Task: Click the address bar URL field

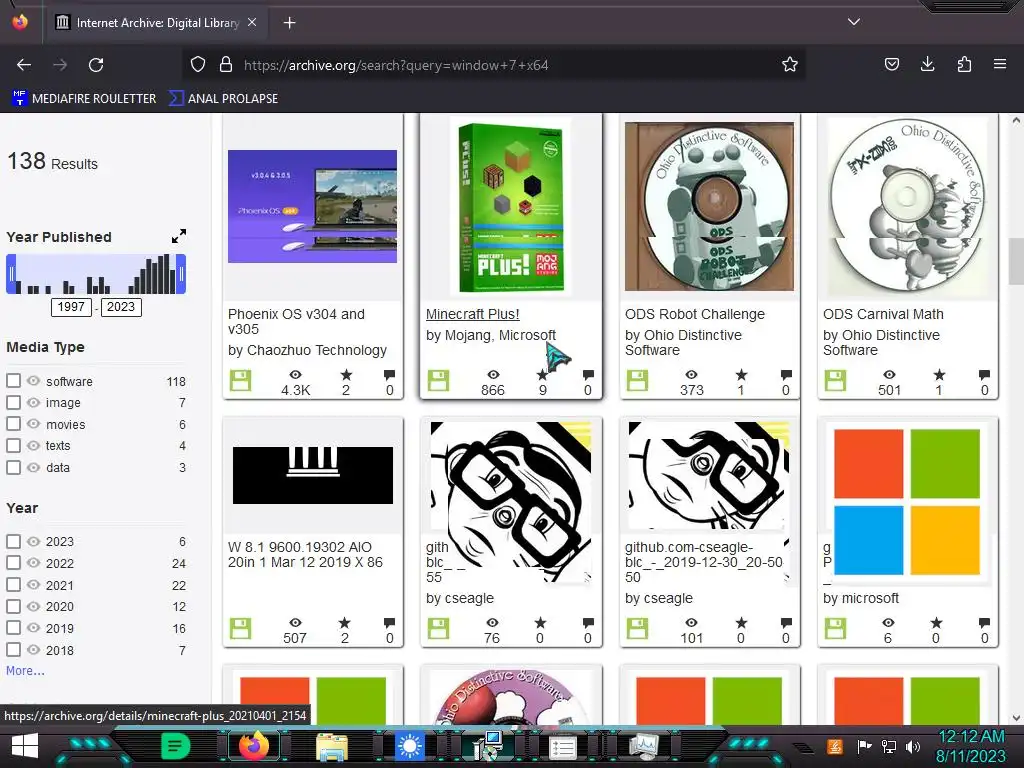Action: tap(496, 65)
